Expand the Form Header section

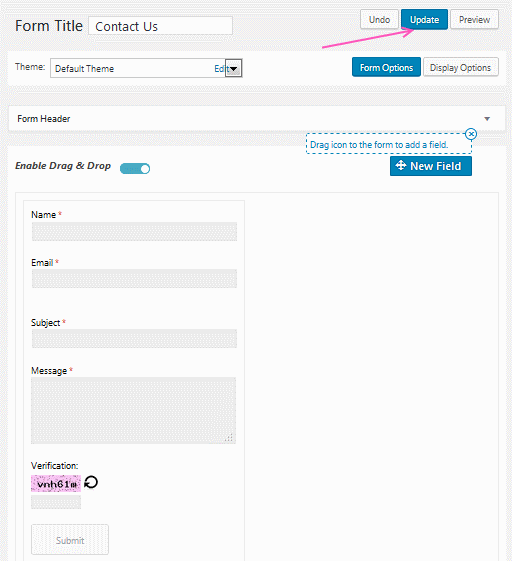coord(487,119)
